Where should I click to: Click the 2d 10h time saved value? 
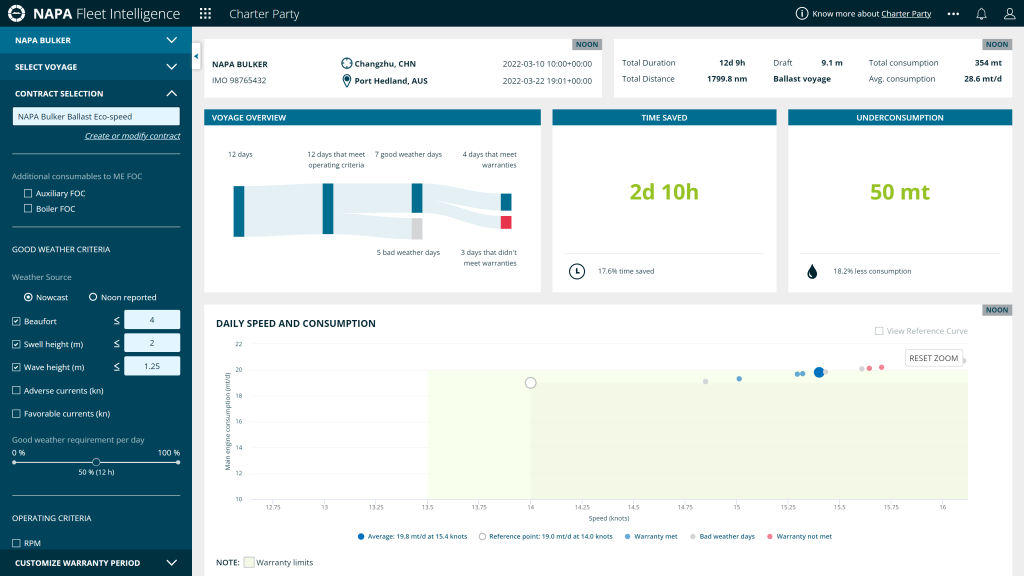(x=664, y=191)
